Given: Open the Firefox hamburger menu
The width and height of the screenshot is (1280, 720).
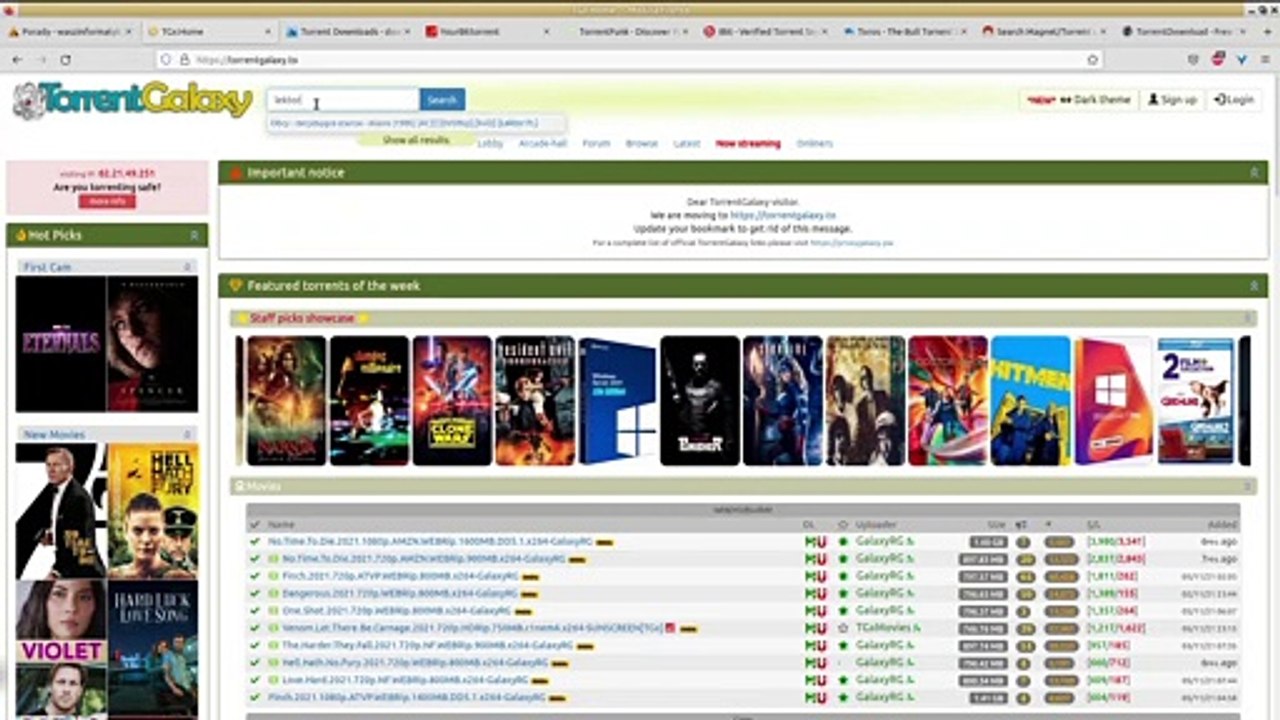Looking at the screenshot, I should point(1263,60).
